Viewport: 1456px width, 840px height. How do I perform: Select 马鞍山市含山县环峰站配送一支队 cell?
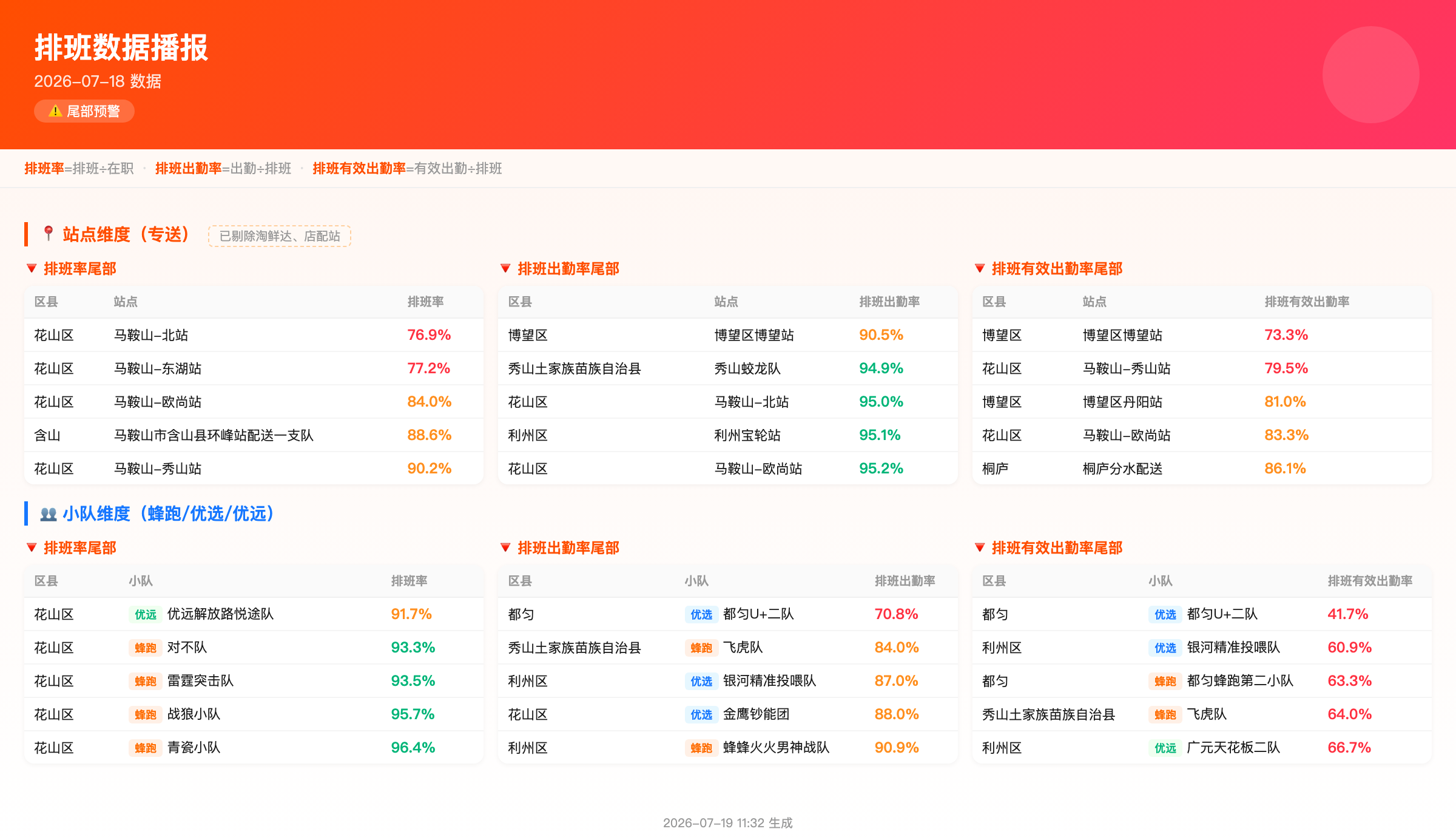214,435
